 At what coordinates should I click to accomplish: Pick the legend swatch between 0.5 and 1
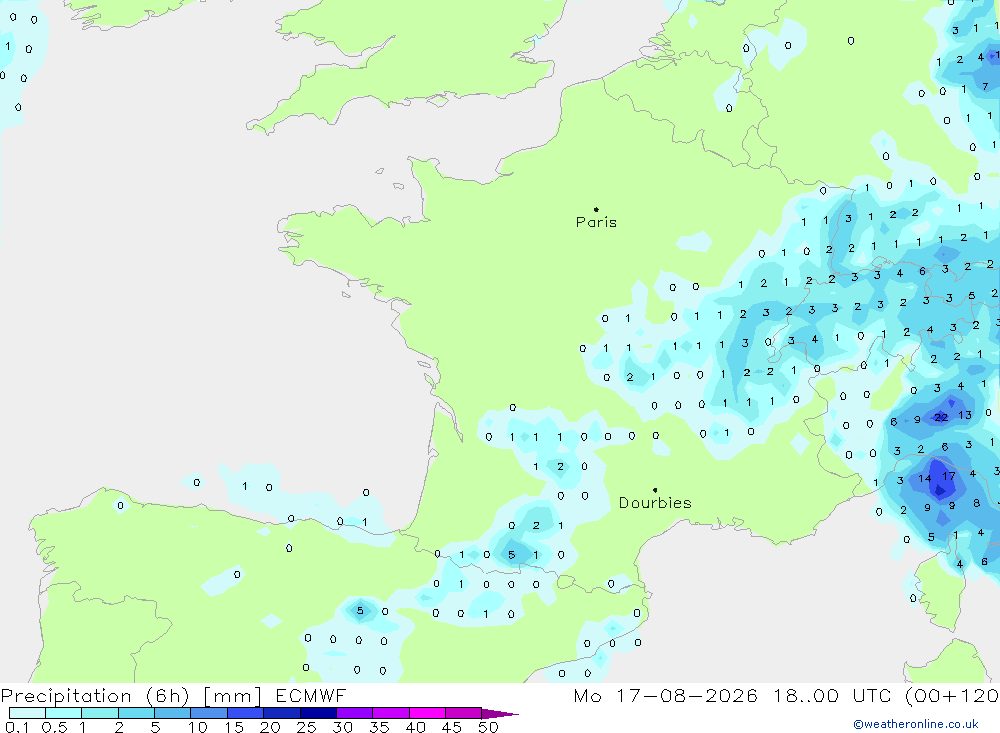click(x=63, y=713)
